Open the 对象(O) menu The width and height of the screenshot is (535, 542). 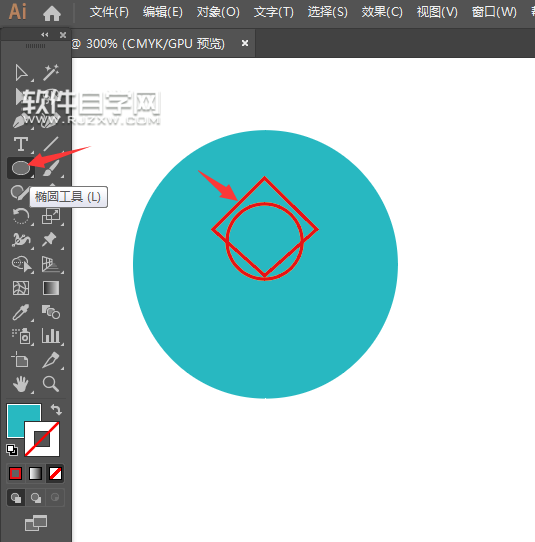pos(218,12)
